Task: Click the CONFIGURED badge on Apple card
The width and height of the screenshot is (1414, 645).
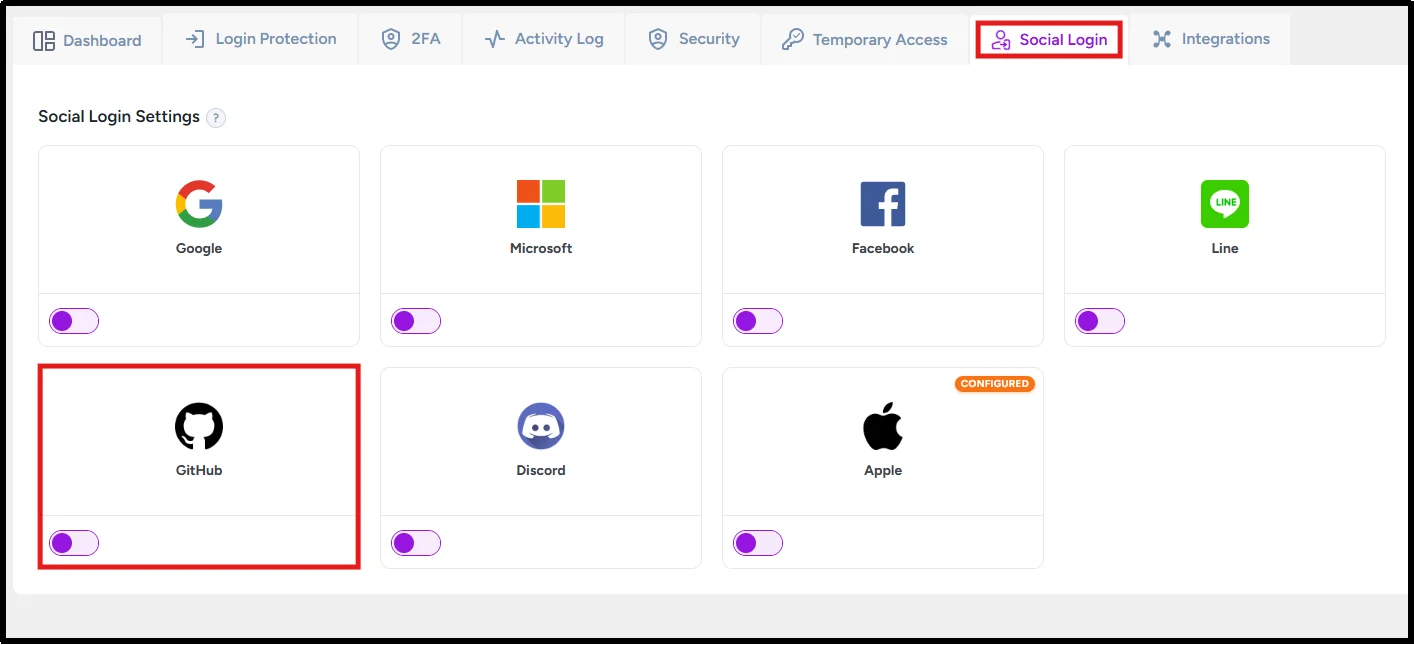Action: [x=995, y=384]
